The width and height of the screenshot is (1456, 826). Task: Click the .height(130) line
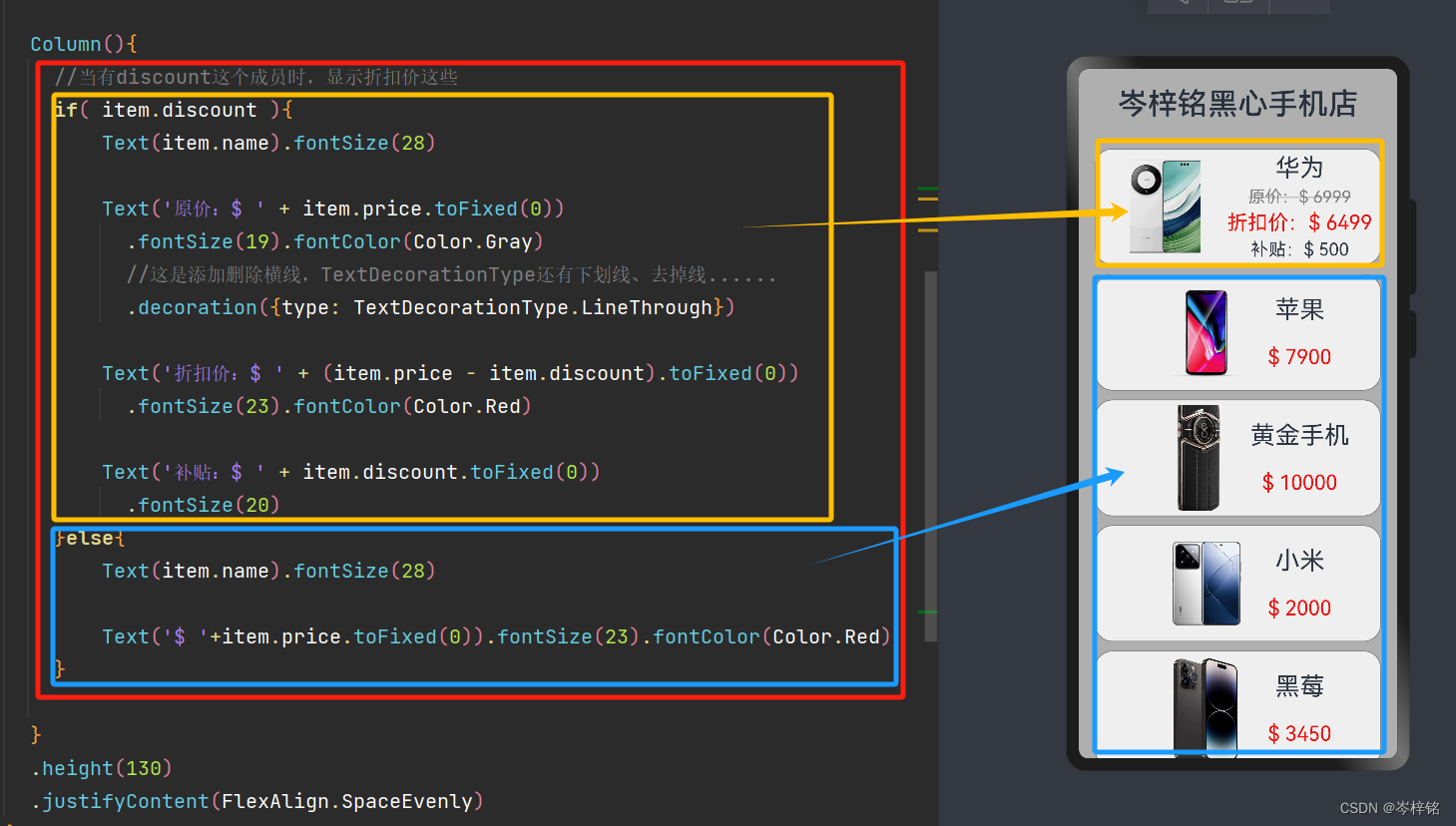(x=102, y=768)
